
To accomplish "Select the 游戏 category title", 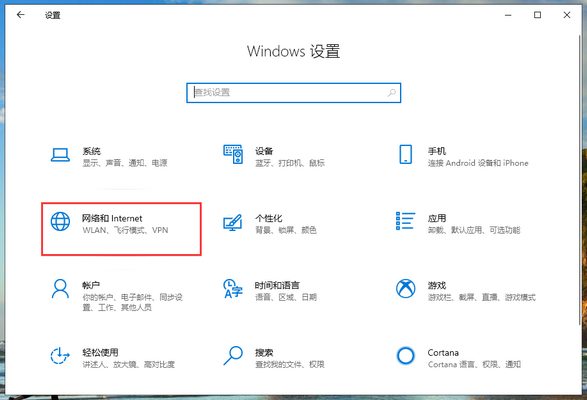I will 437,285.
